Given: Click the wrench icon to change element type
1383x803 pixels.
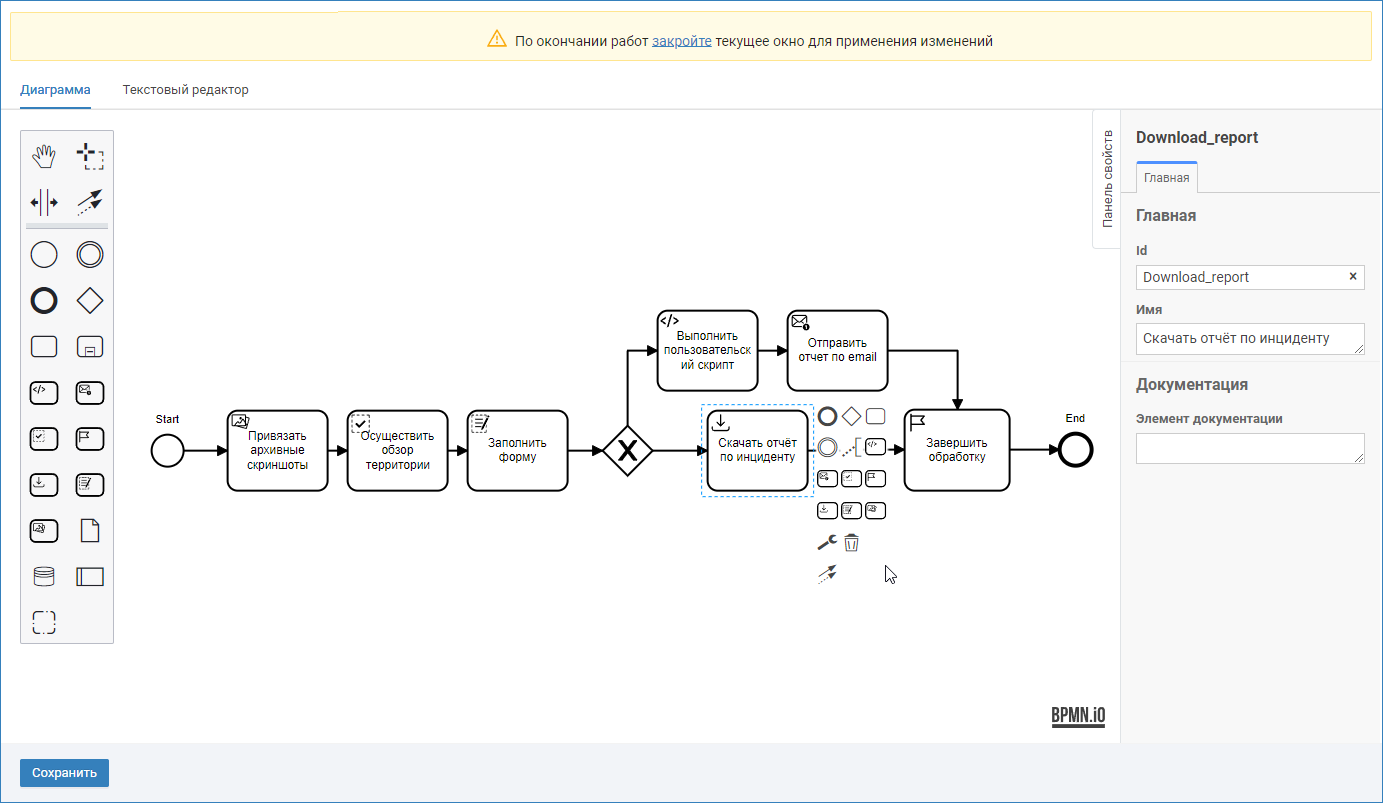Looking at the screenshot, I should coord(827,543).
